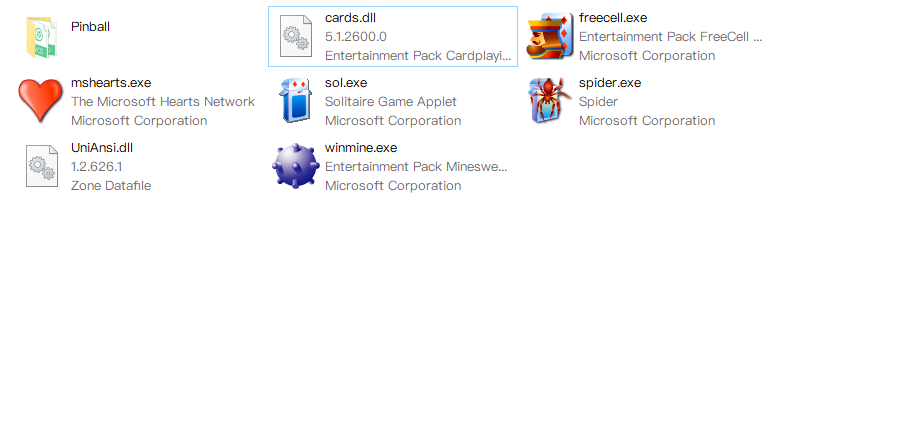
Task: Select the Spider solitaire spider icon
Action: click(x=550, y=101)
